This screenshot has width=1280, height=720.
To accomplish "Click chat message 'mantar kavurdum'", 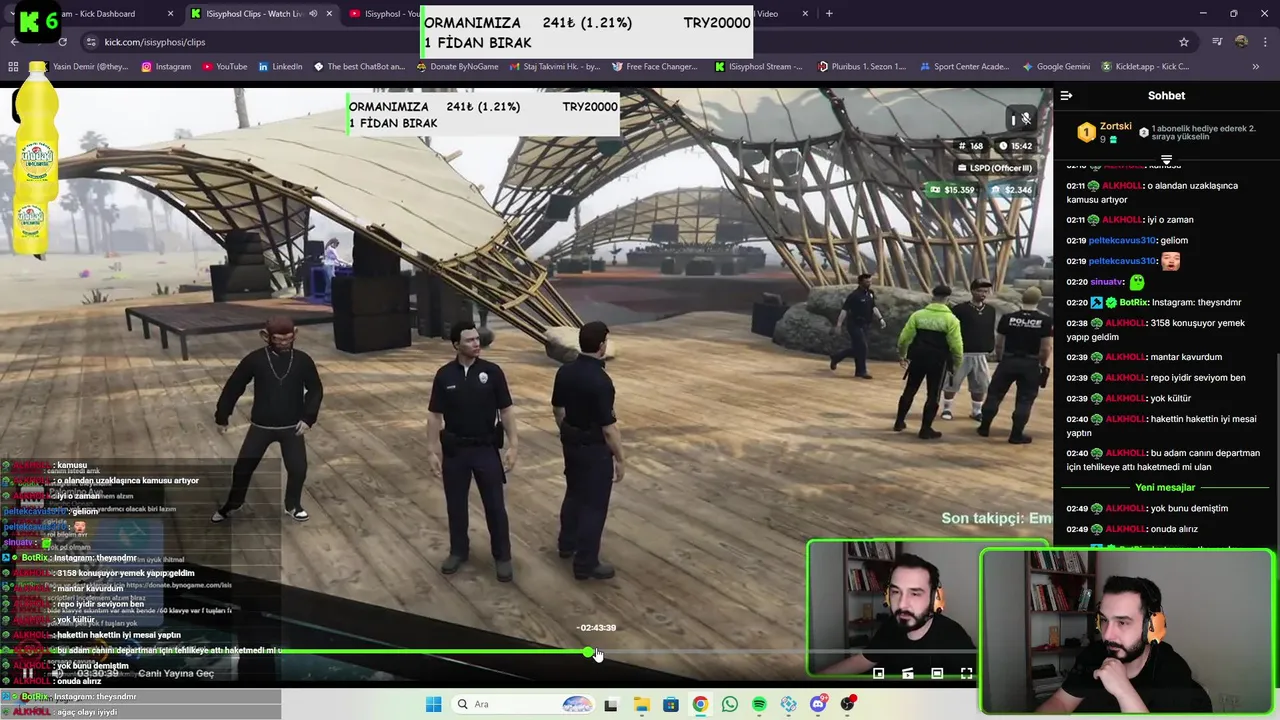I will click(x=1186, y=357).
